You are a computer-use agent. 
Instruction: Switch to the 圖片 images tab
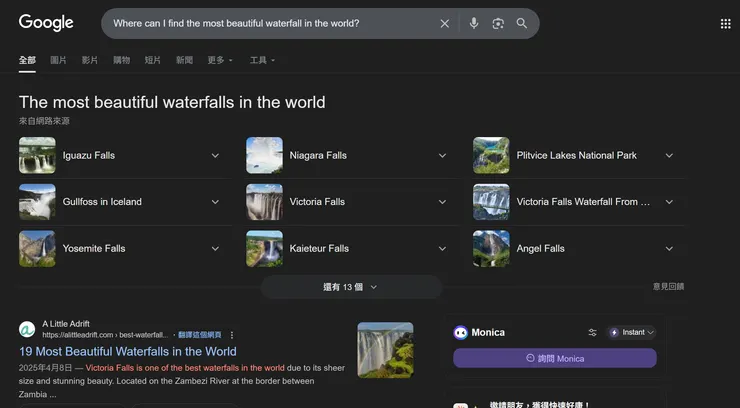pos(58,60)
